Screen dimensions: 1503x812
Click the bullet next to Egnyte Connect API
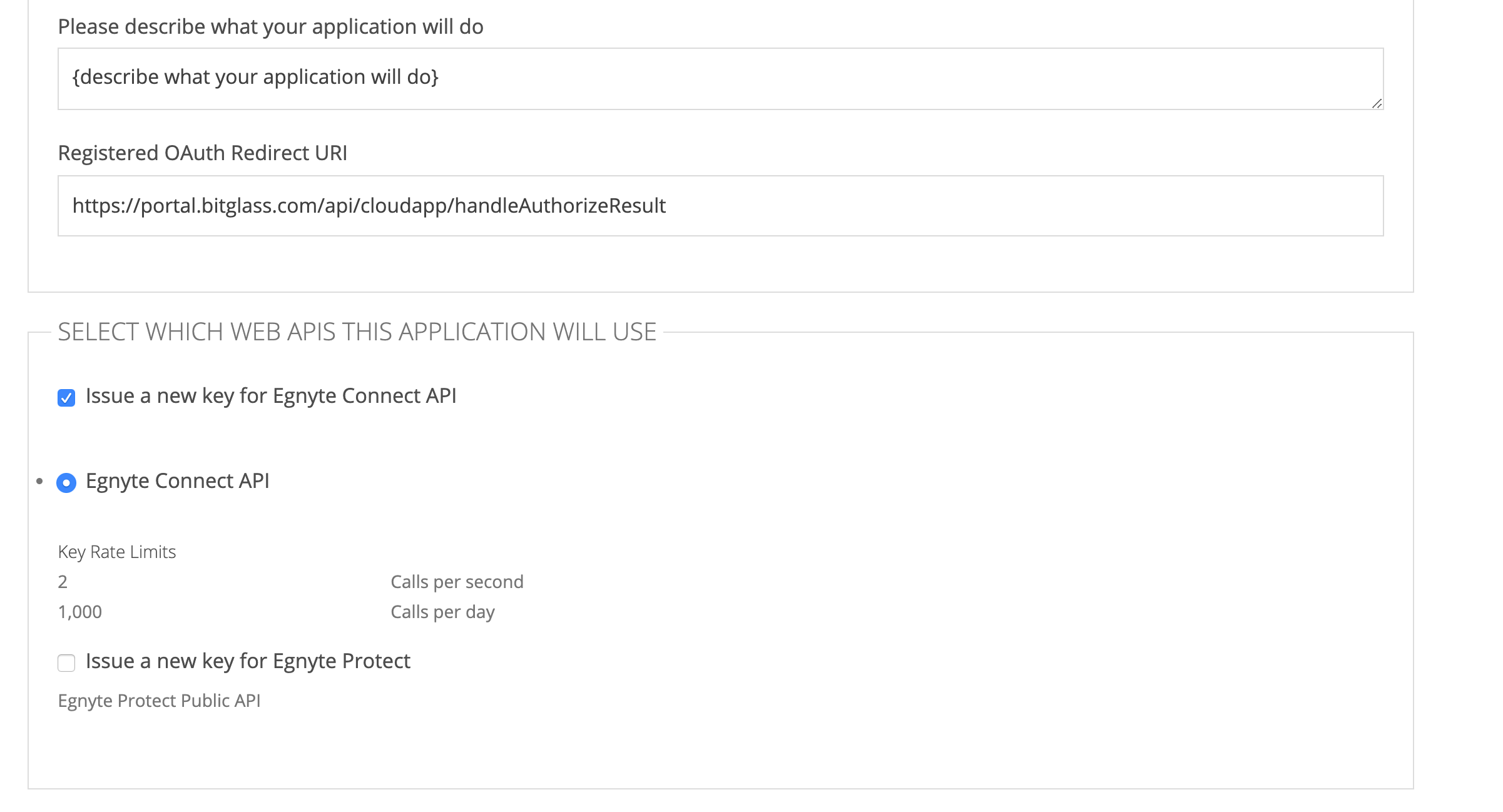coord(38,482)
